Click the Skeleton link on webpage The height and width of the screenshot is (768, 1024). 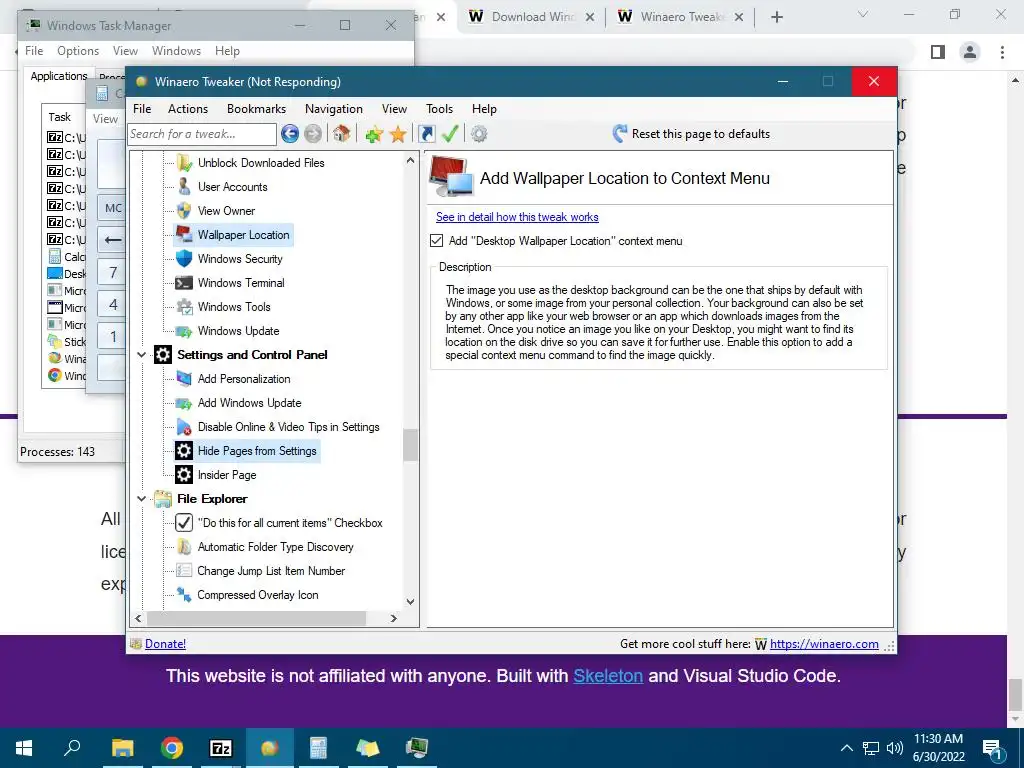pyautogui.click(x=608, y=675)
